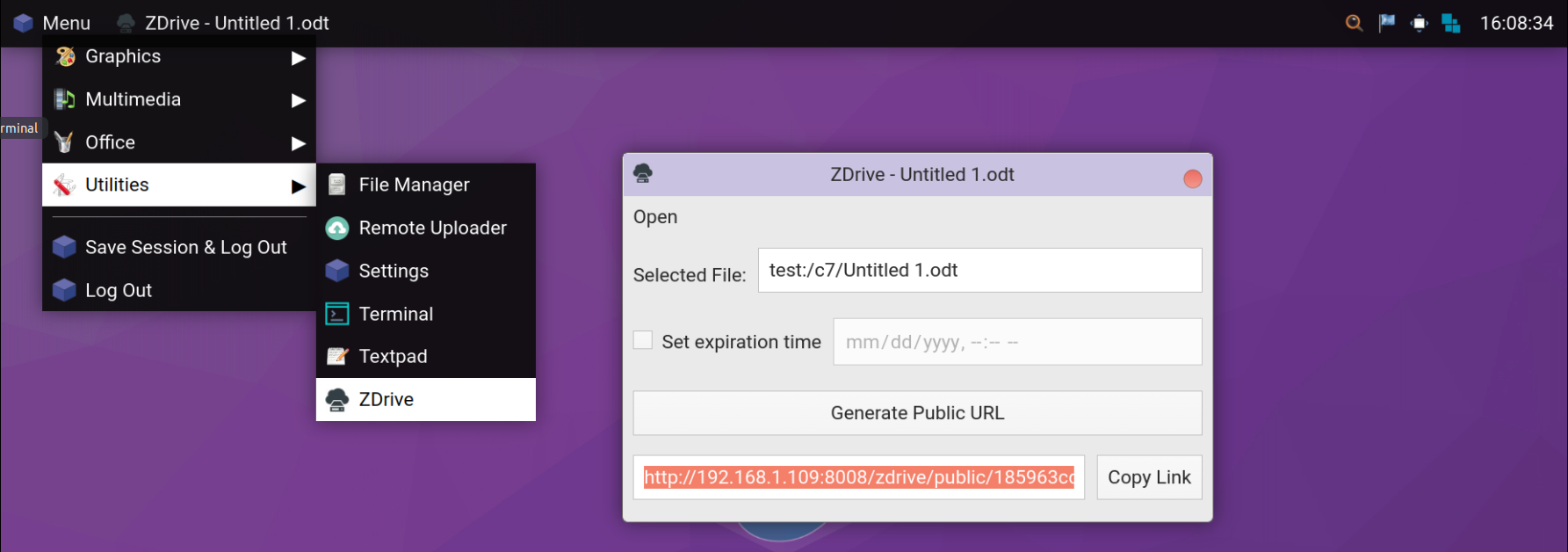Screen dimensions: 1568x552
Task: Click the expiration date and time field
Action: pyautogui.click(x=1016, y=342)
